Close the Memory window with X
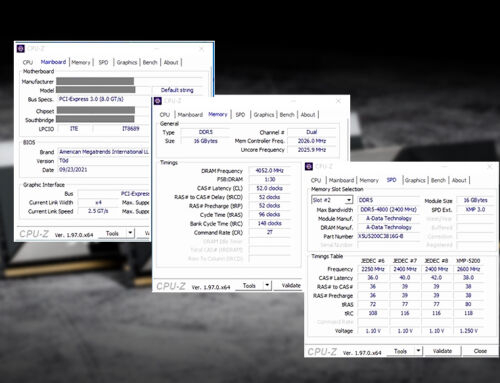Image resolution: width=500 pixels, height=383 pixels. click(x=338, y=101)
